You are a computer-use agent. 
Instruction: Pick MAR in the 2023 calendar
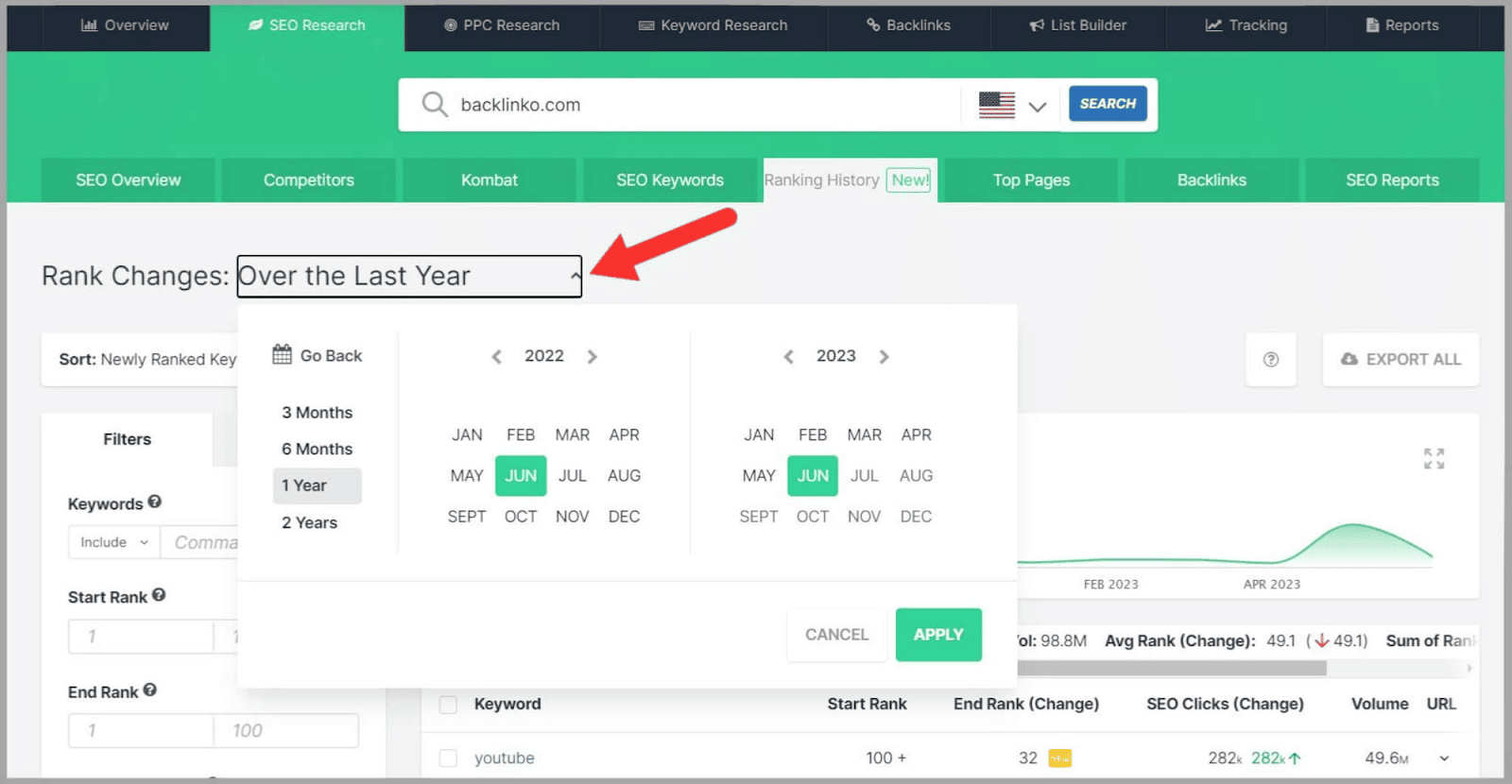865,435
